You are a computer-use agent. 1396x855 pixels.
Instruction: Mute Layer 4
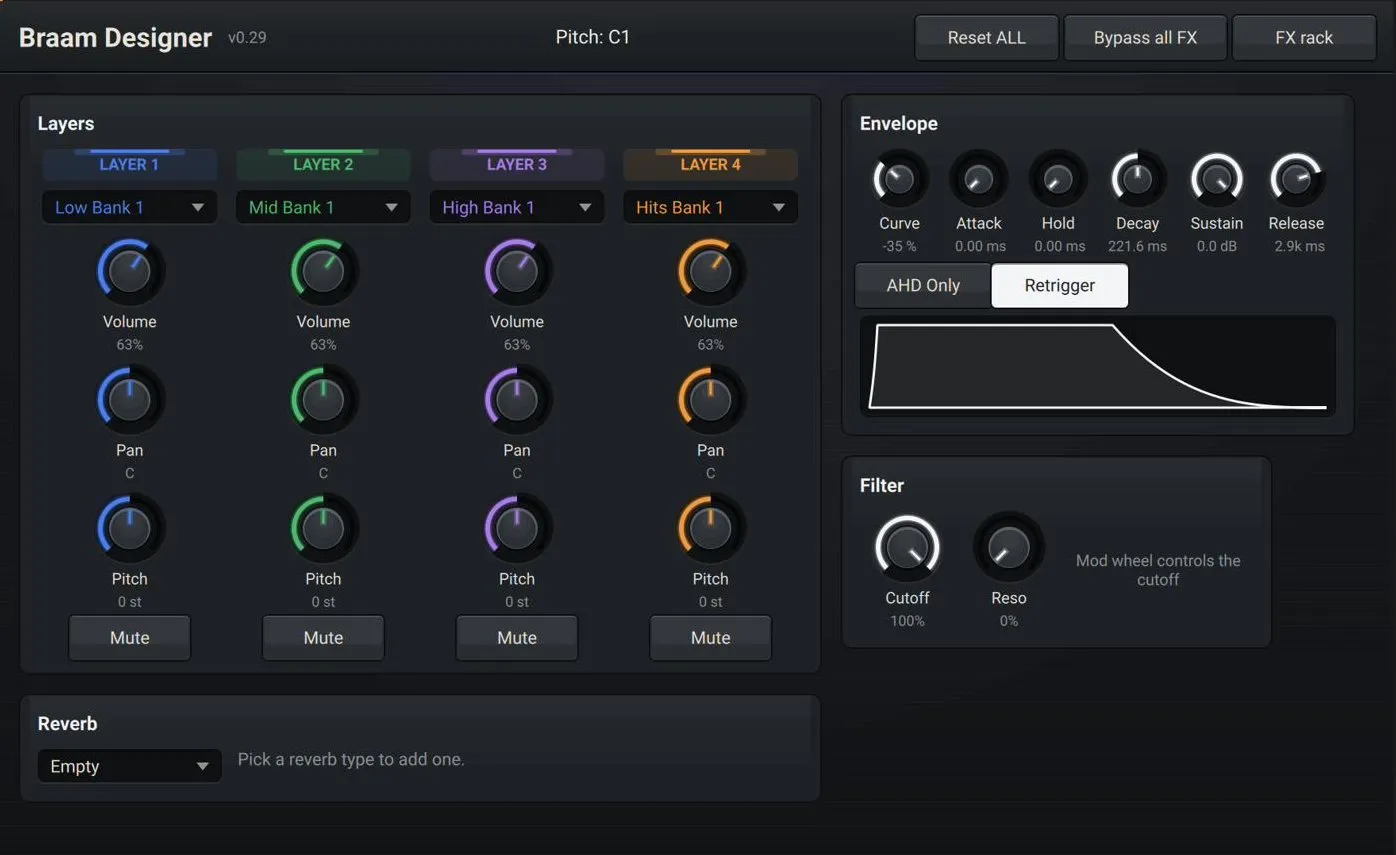click(x=711, y=638)
